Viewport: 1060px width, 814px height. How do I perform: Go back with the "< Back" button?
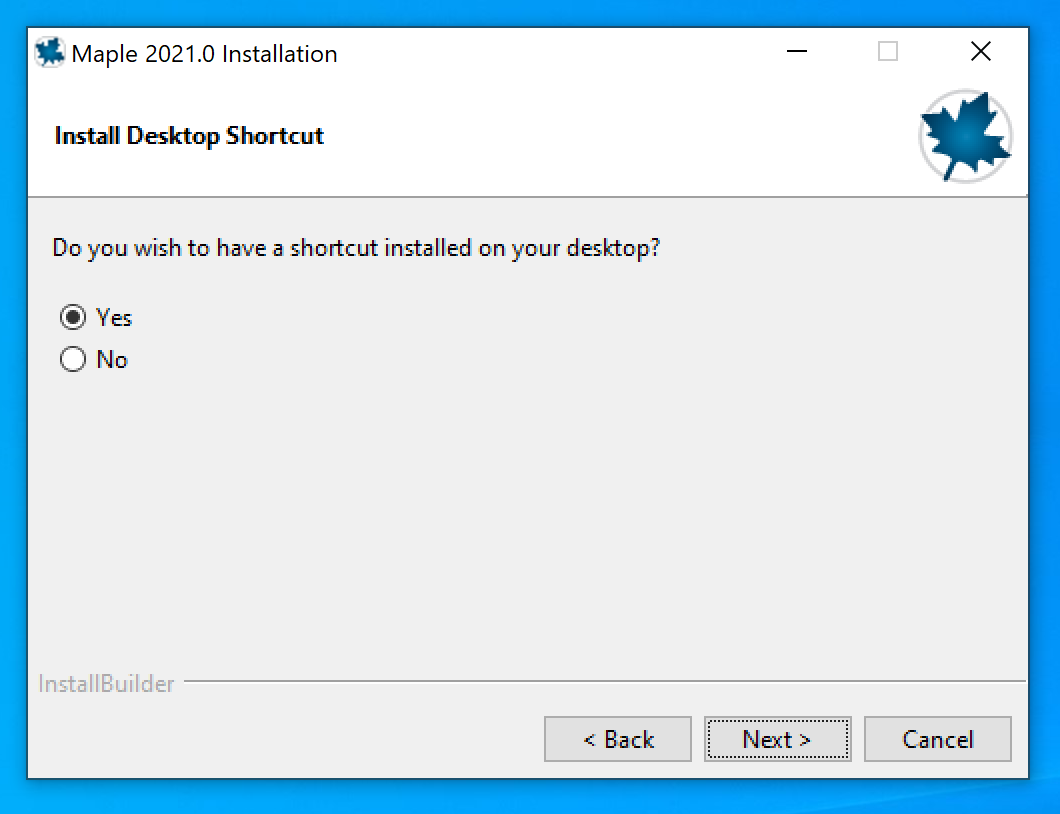(x=617, y=740)
